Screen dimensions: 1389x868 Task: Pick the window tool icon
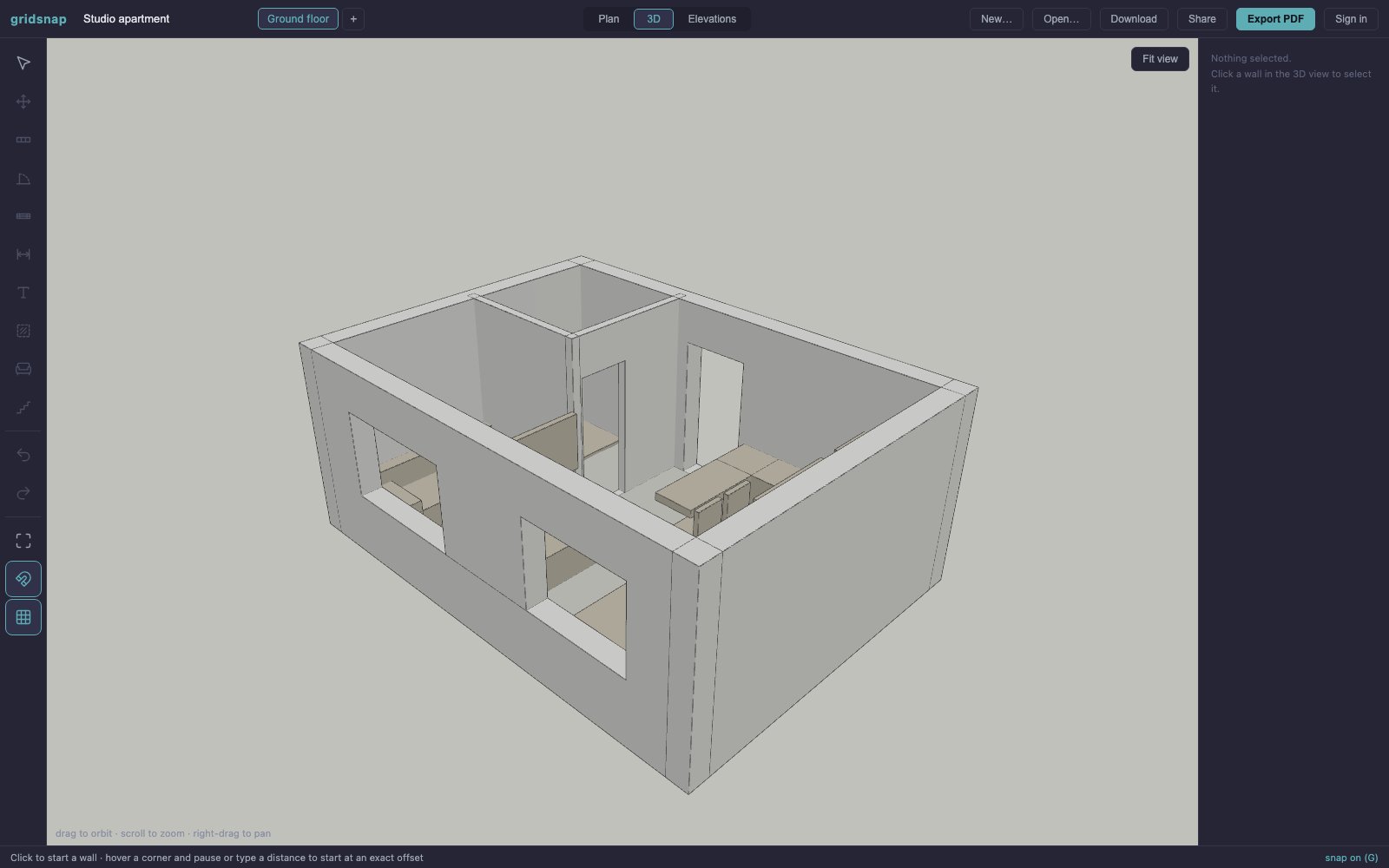(x=23, y=216)
